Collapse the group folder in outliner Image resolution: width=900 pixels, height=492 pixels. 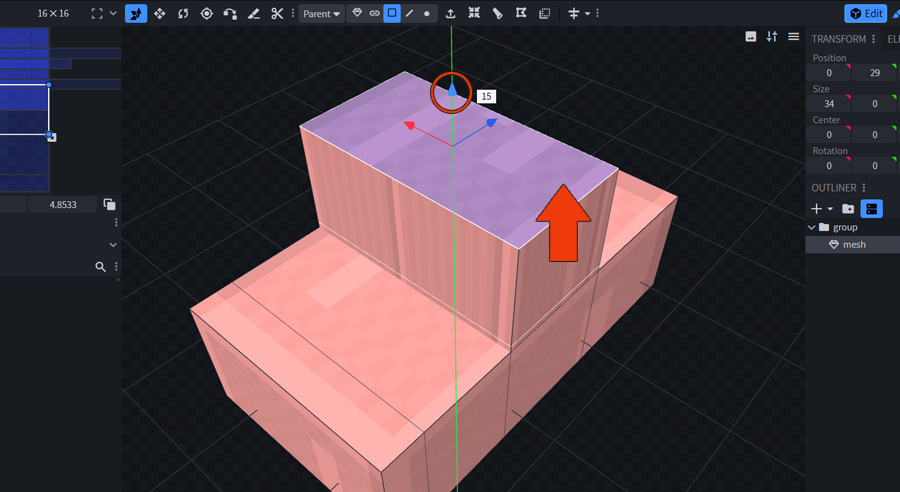tap(812, 227)
